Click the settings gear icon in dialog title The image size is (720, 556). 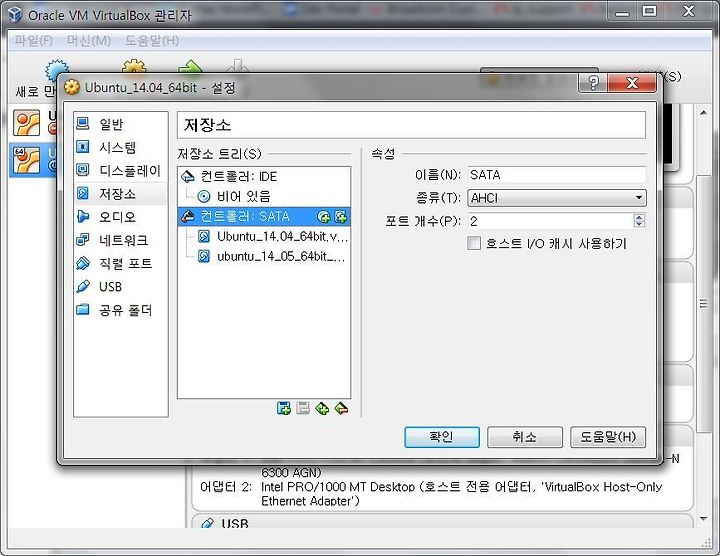point(71,87)
